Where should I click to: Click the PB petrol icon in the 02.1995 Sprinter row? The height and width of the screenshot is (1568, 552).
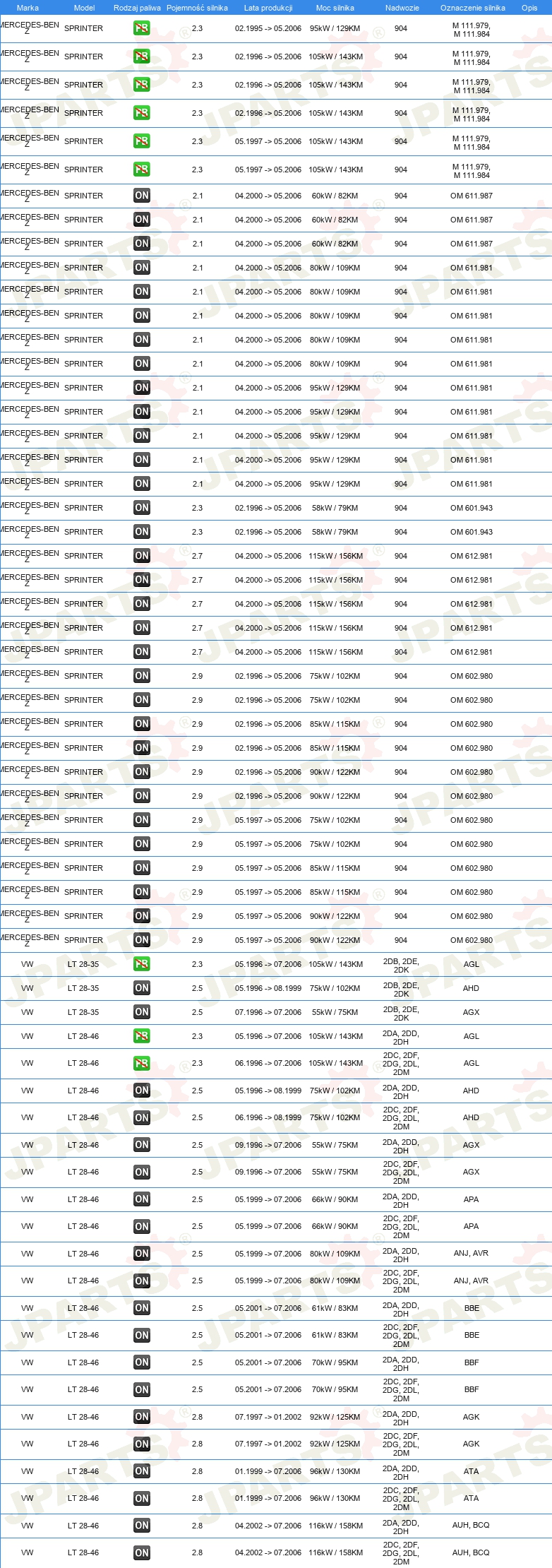point(141,28)
